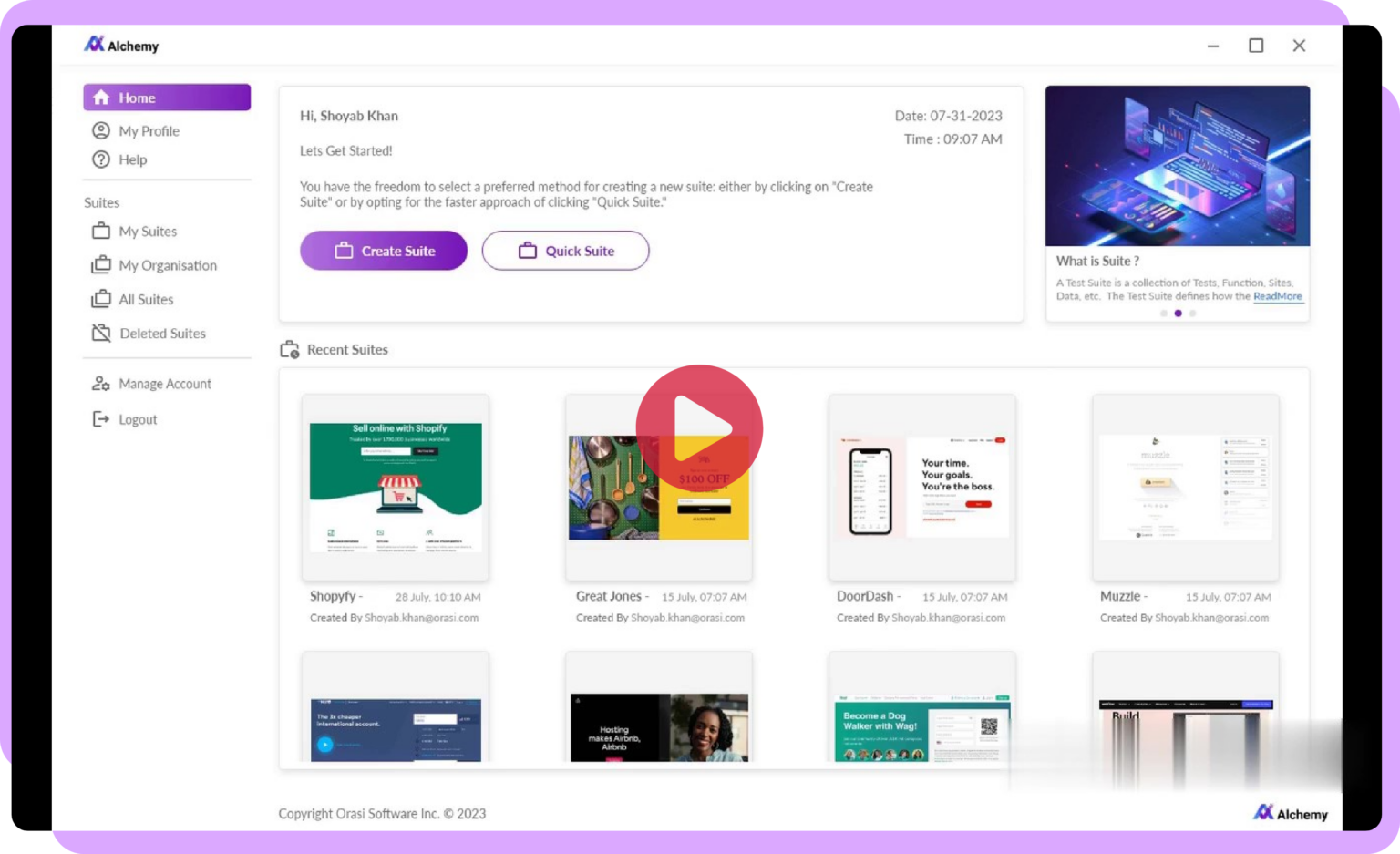Image resolution: width=1400 pixels, height=854 pixels.
Task: Select the first carousel dot
Action: [x=1164, y=314]
